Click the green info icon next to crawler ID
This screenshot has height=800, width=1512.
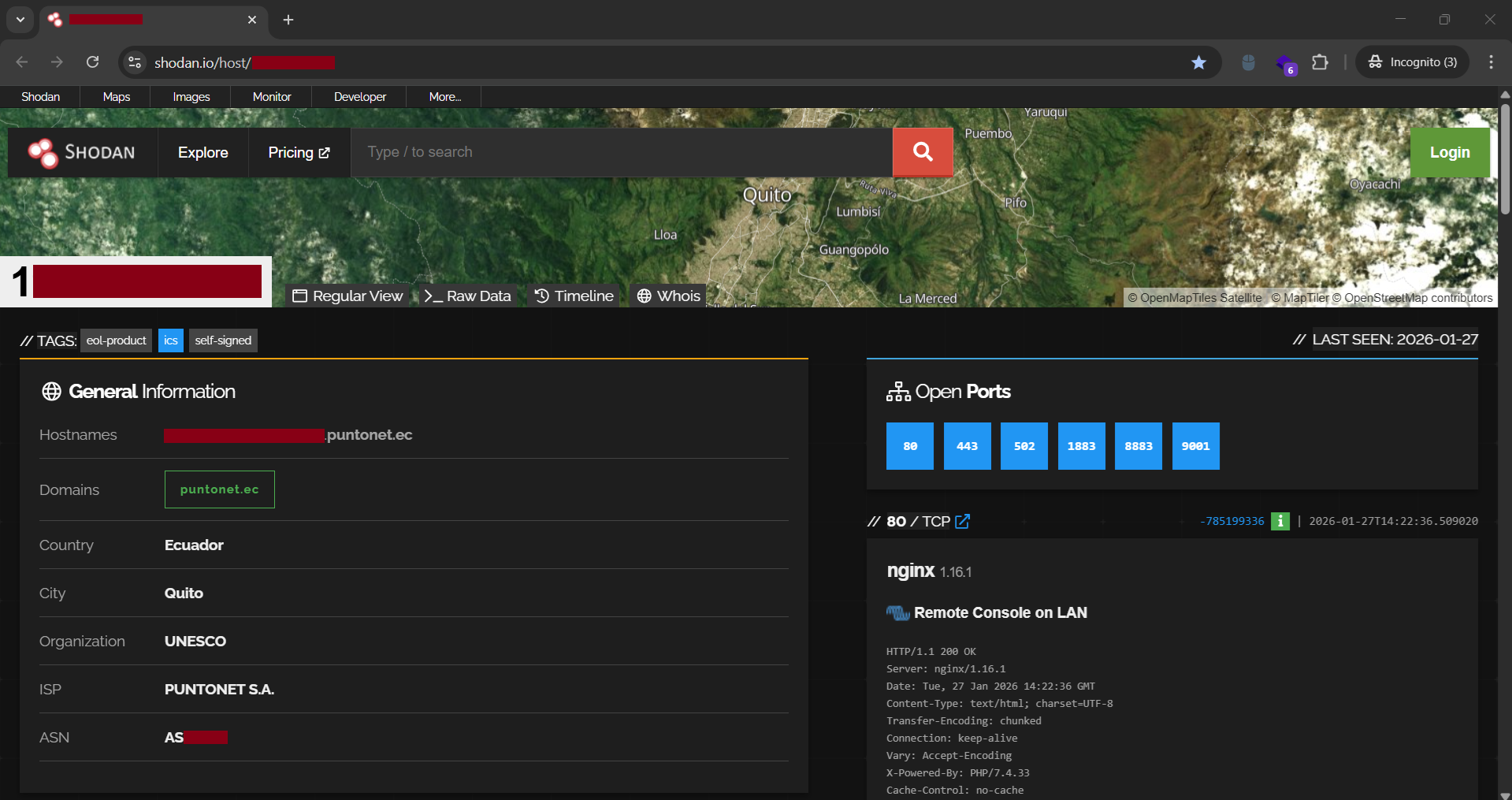[1280, 521]
